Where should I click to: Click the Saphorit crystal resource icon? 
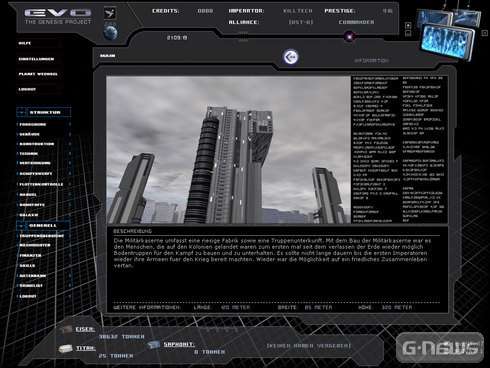(154, 344)
